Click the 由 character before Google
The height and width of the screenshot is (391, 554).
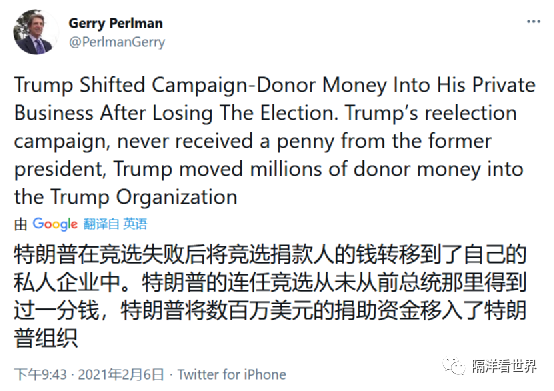pyautogui.click(x=20, y=224)
